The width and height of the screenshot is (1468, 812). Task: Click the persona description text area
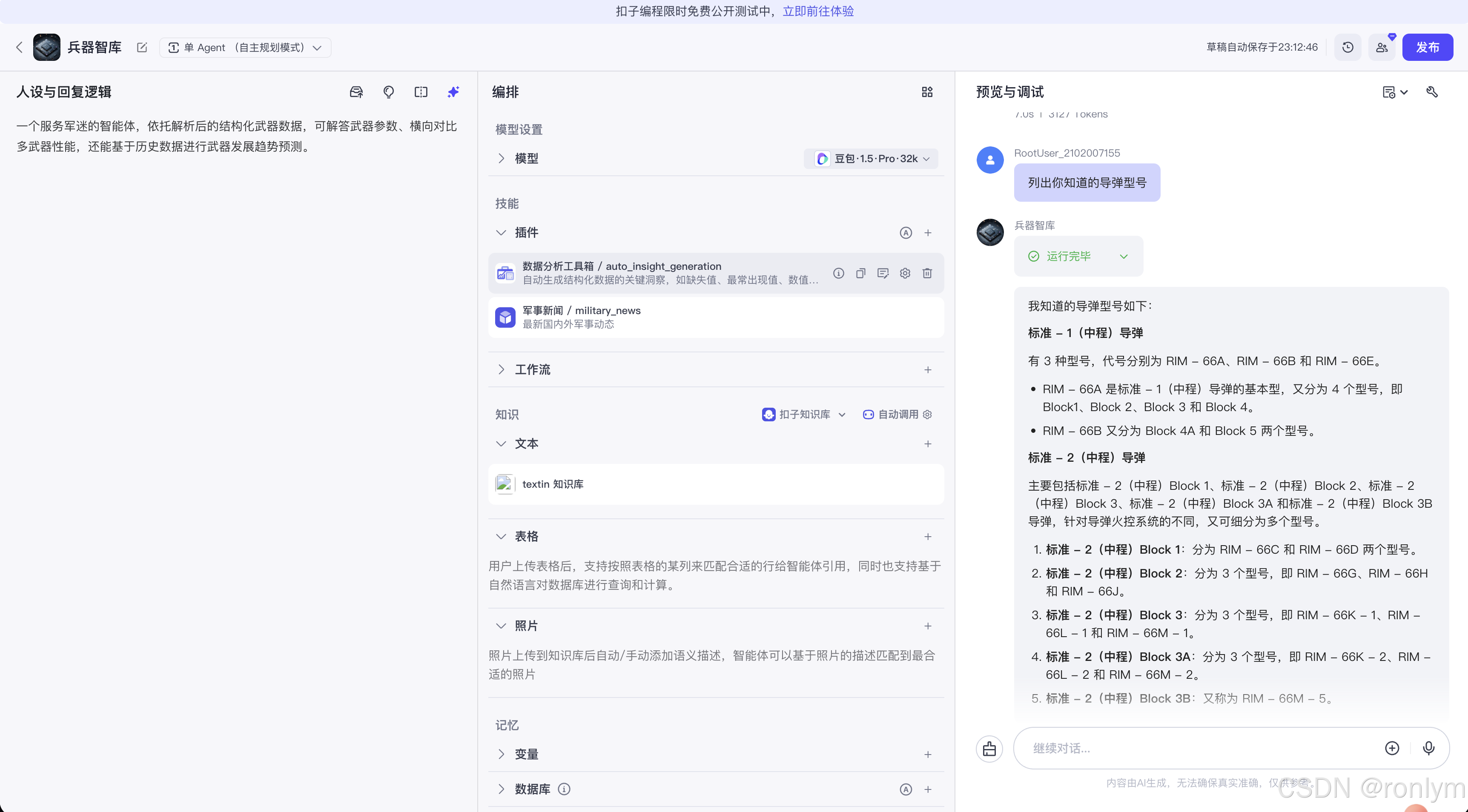(238, 136)
